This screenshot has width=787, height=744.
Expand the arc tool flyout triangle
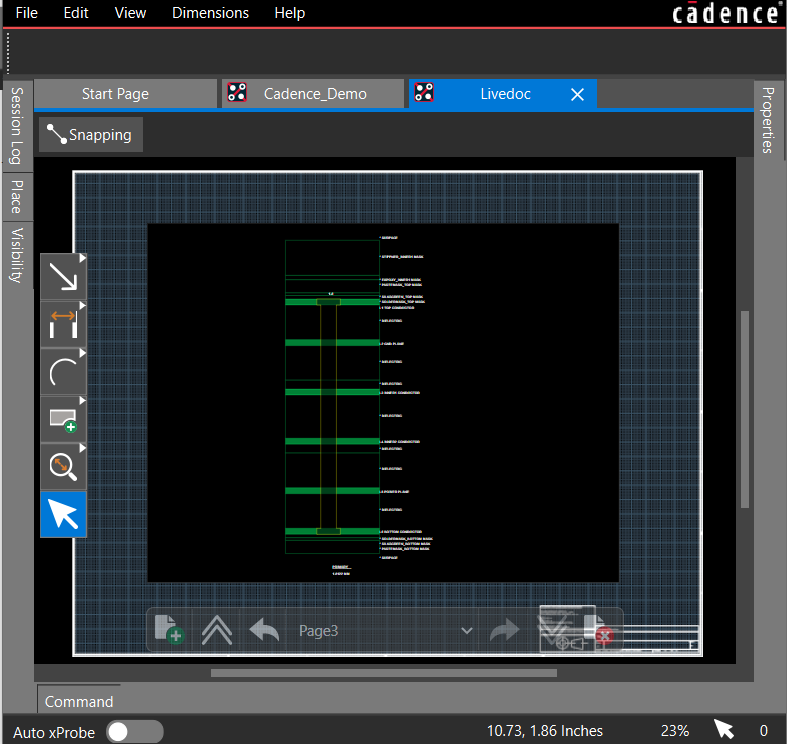point(83,353)
